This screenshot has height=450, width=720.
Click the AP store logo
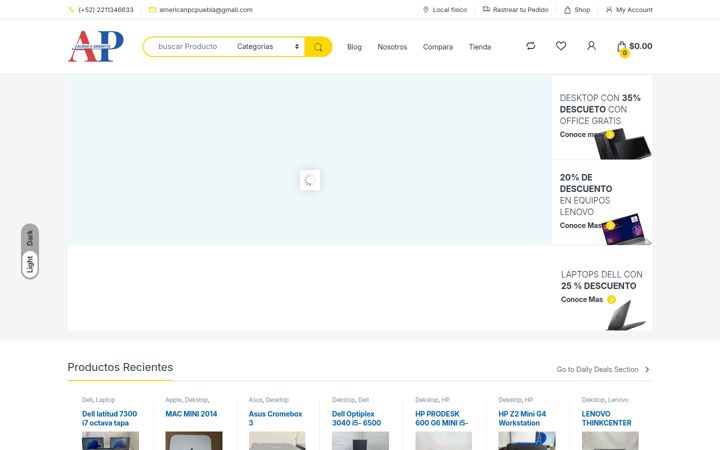coord(96,46)
